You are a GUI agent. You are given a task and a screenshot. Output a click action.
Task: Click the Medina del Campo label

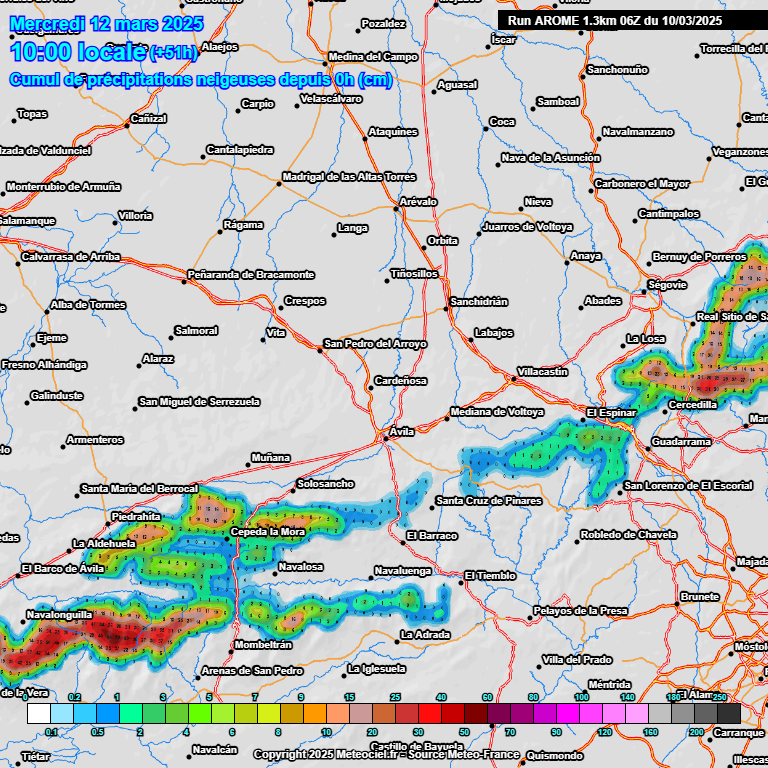[x=373, y=57]
